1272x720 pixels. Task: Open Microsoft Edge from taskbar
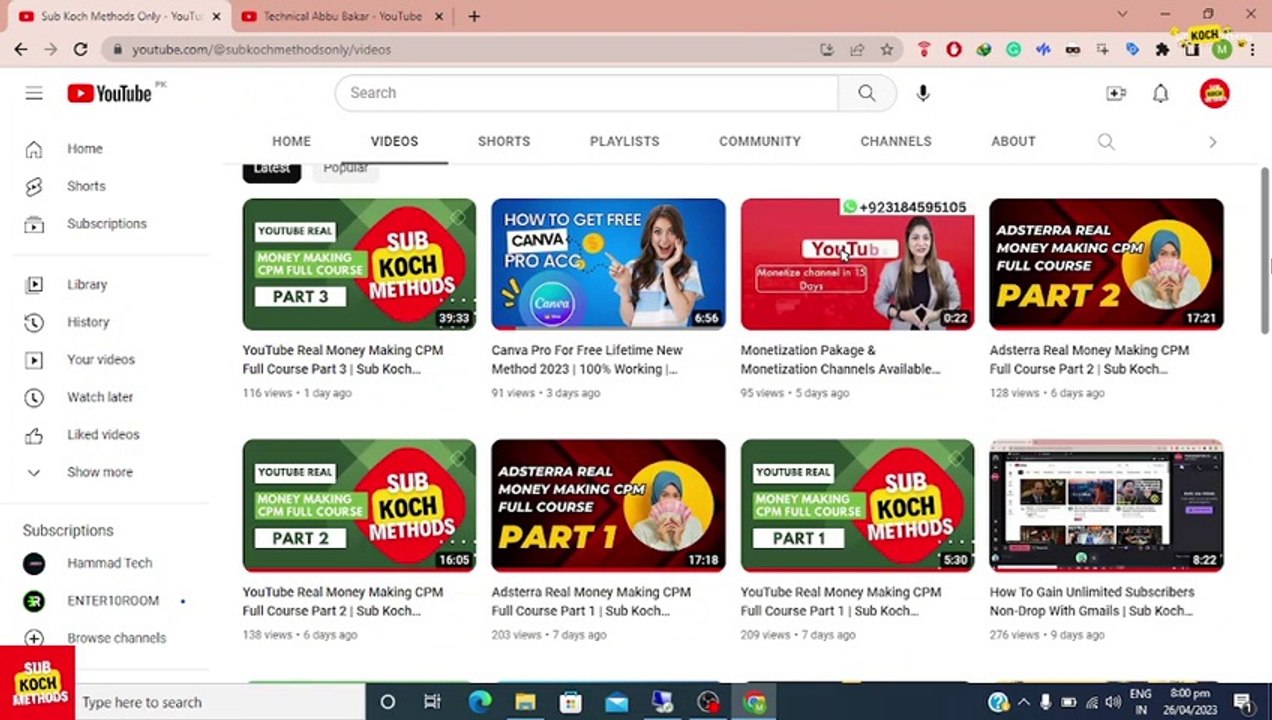point(479,702)
